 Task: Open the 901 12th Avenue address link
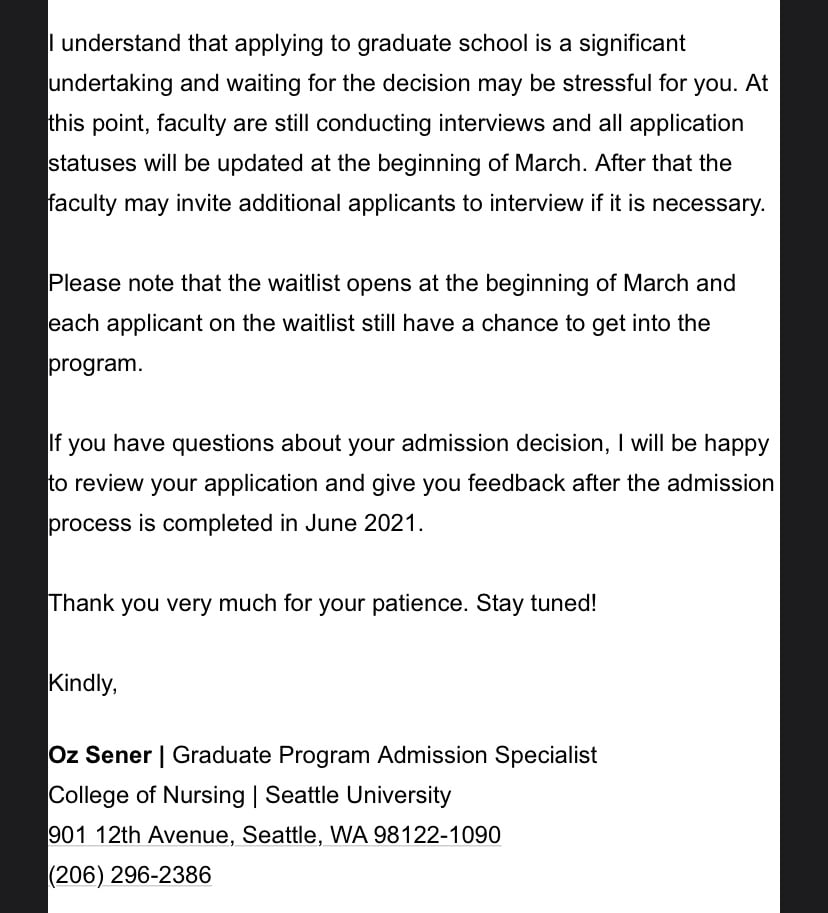click(274, 835)
